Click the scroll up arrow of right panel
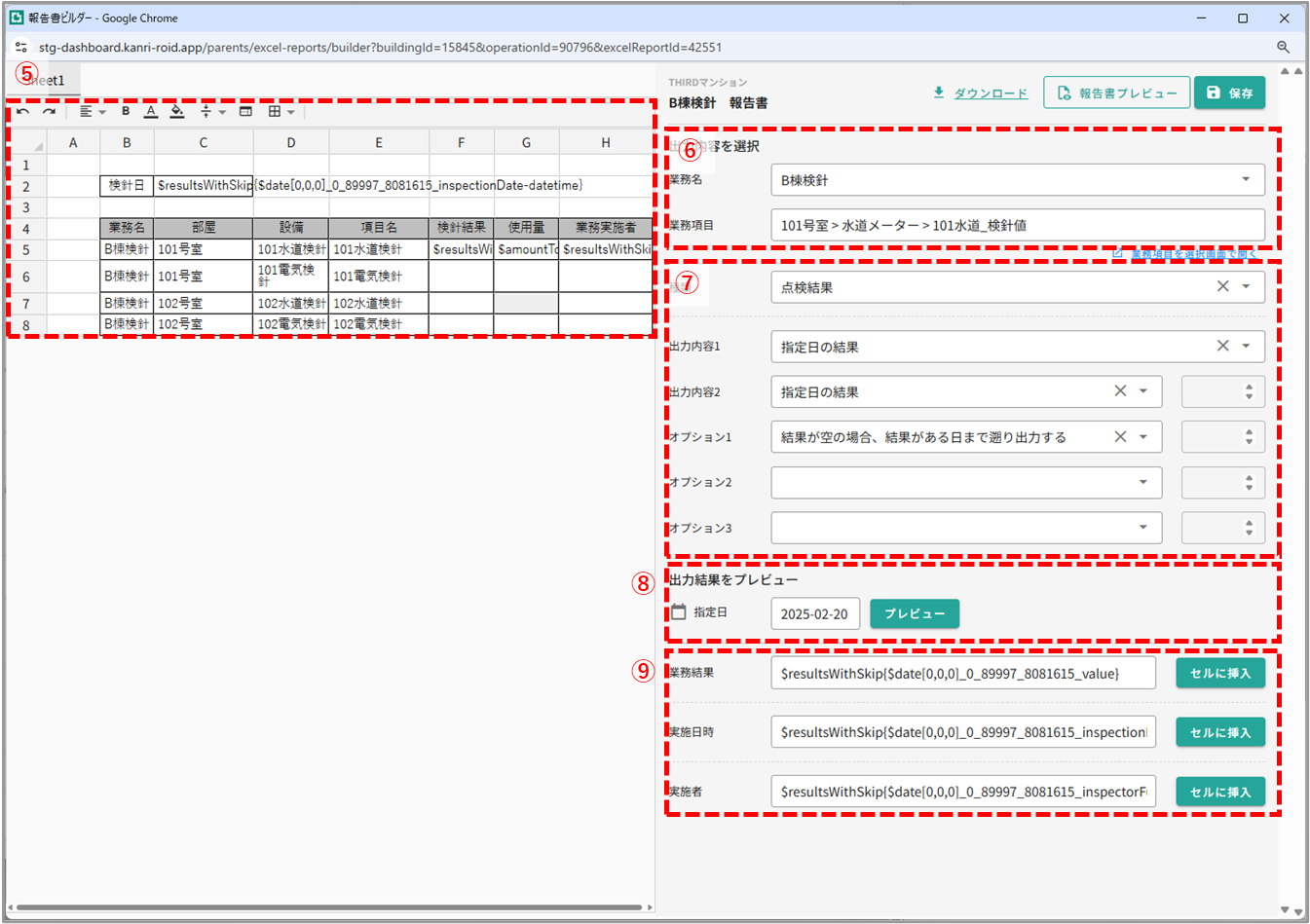Viewport: 1310px width, 924px height. point(1285,71)
